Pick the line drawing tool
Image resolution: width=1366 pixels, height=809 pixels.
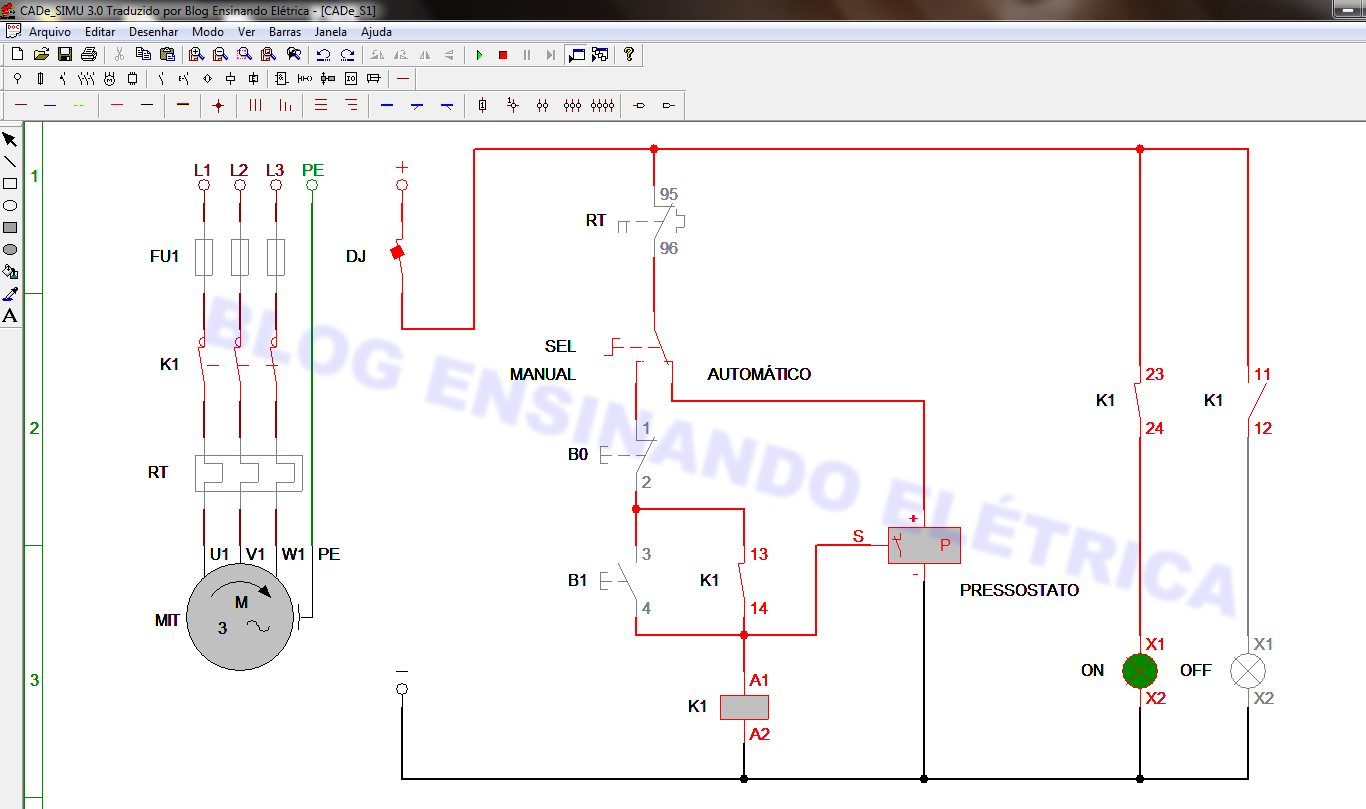pyautogui.click(x=10, y=161)
